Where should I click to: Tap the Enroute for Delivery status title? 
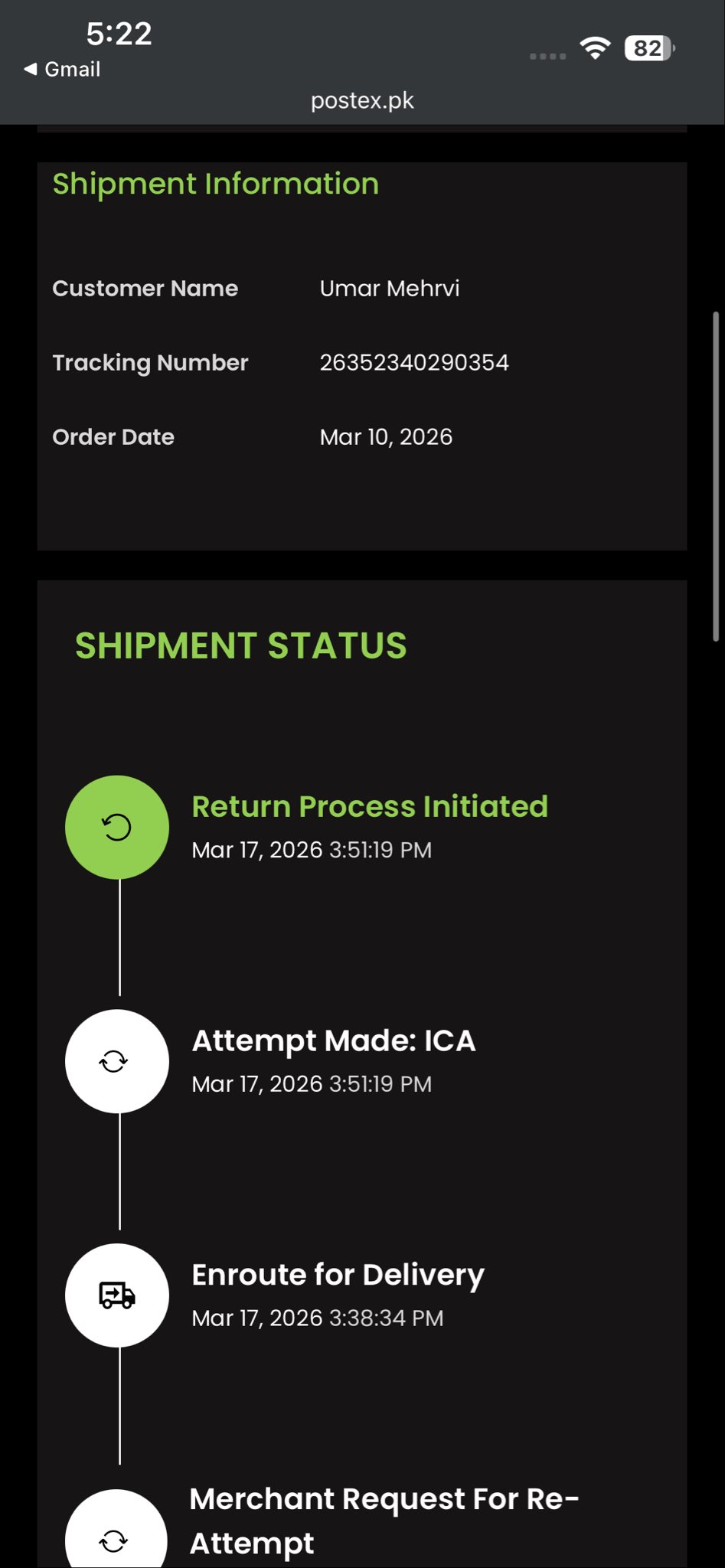coord(338,1275)
